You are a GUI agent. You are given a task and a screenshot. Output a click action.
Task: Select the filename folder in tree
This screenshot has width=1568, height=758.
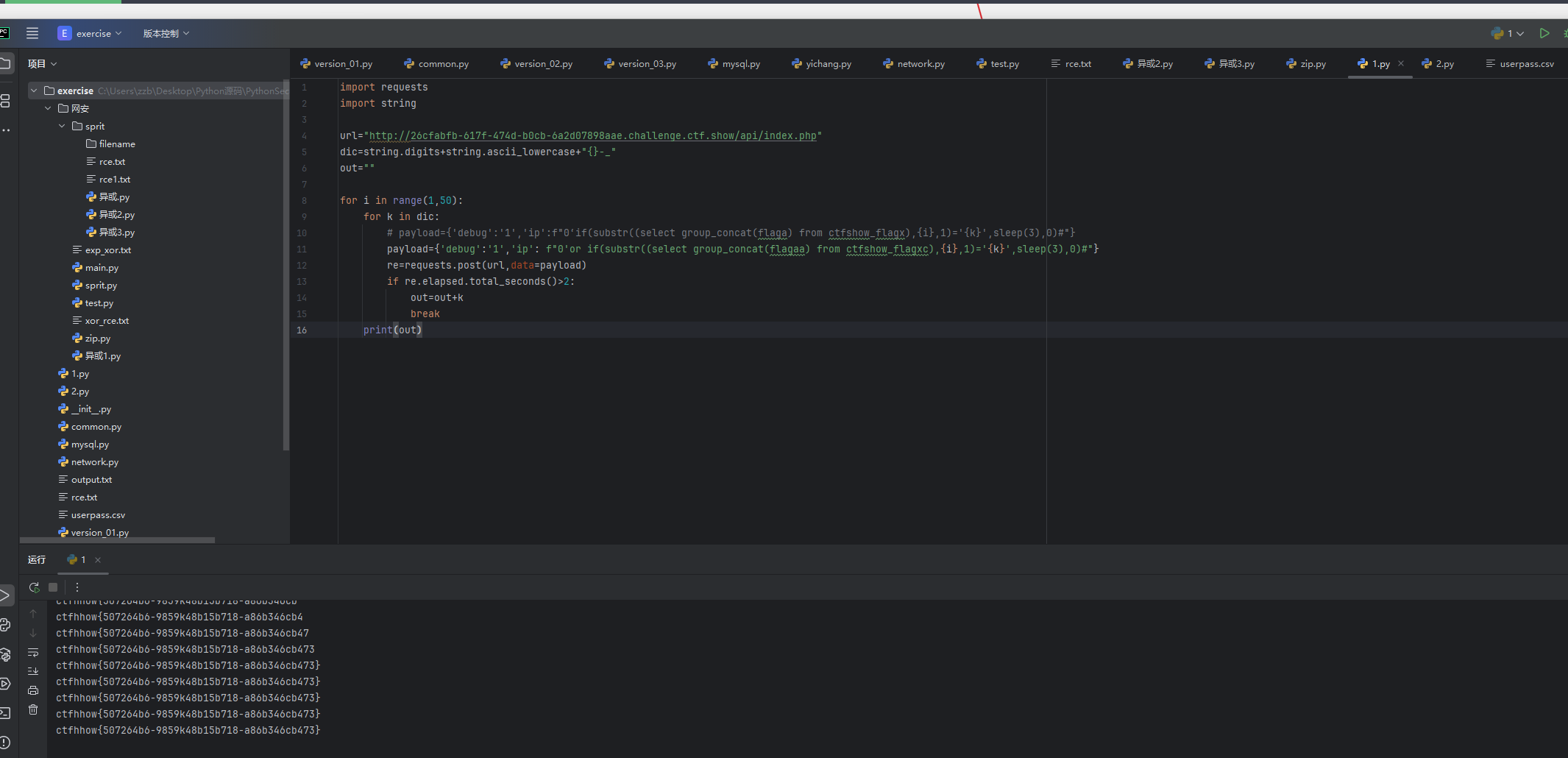coord(110,144)
